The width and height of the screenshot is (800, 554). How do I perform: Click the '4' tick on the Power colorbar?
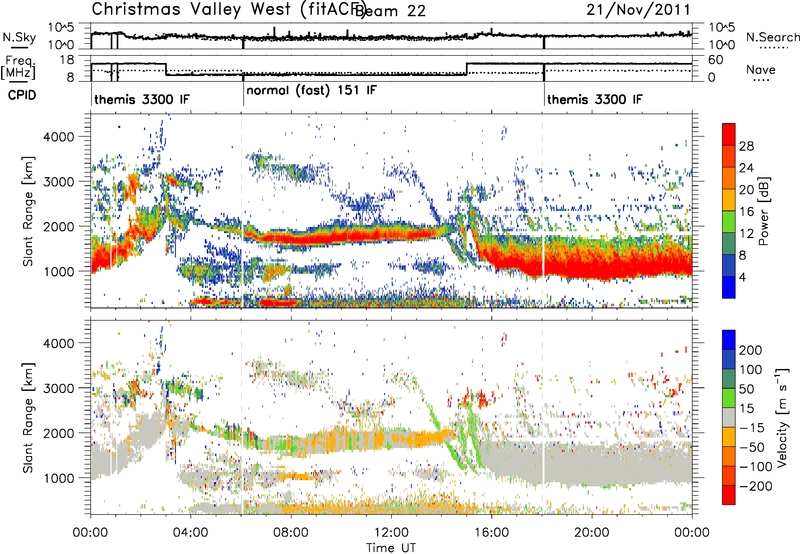pyautogui.click(x=742, y=277)
